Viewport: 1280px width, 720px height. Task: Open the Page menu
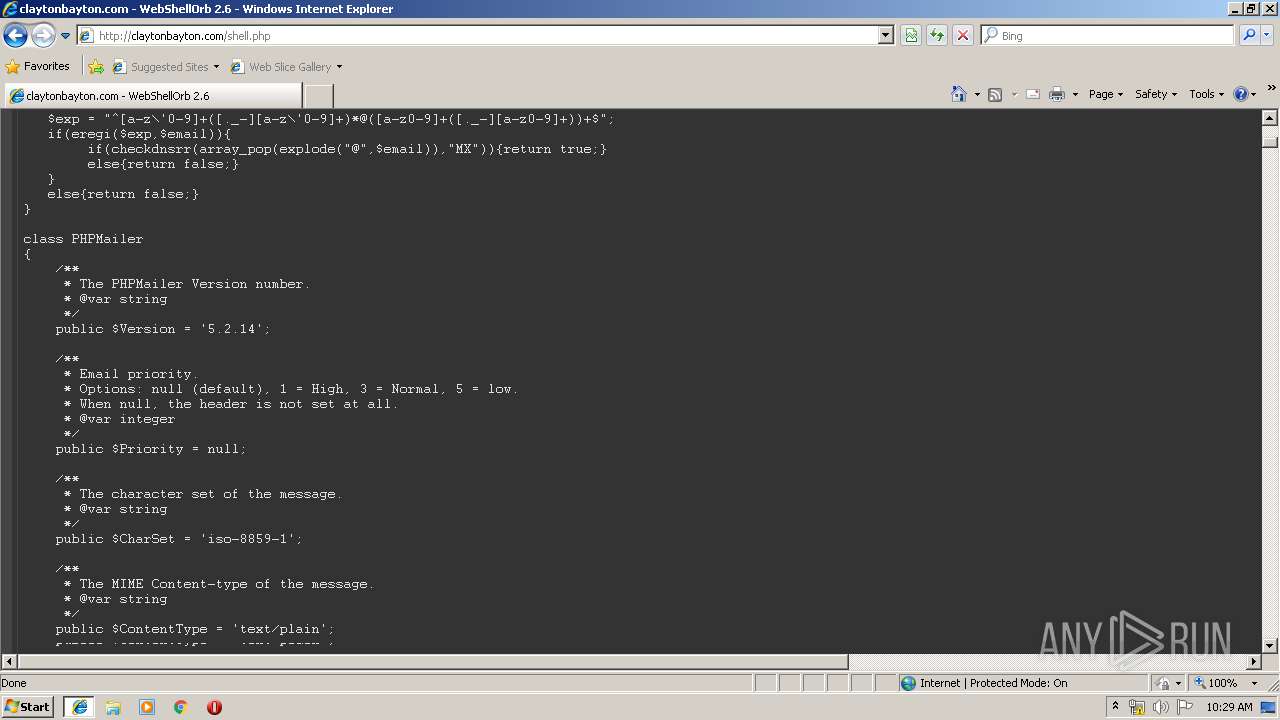[x=1106, y=94]
